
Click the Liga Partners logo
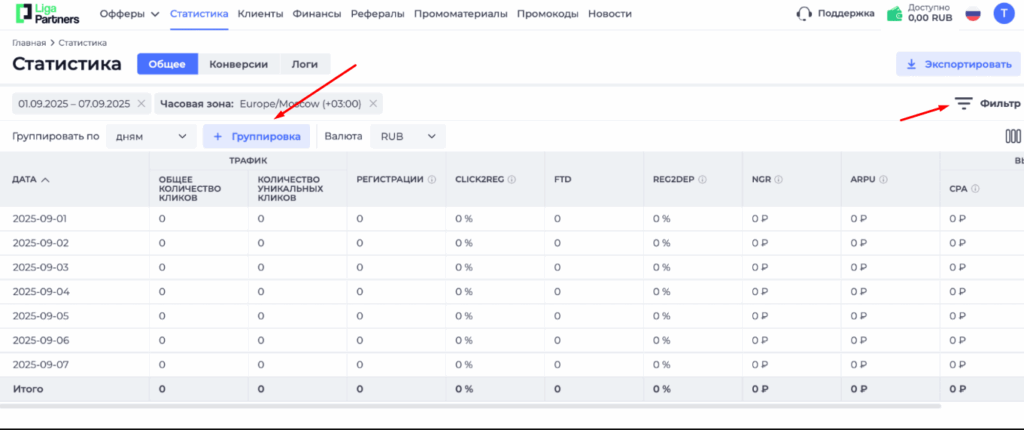click(x=46, y=14)
